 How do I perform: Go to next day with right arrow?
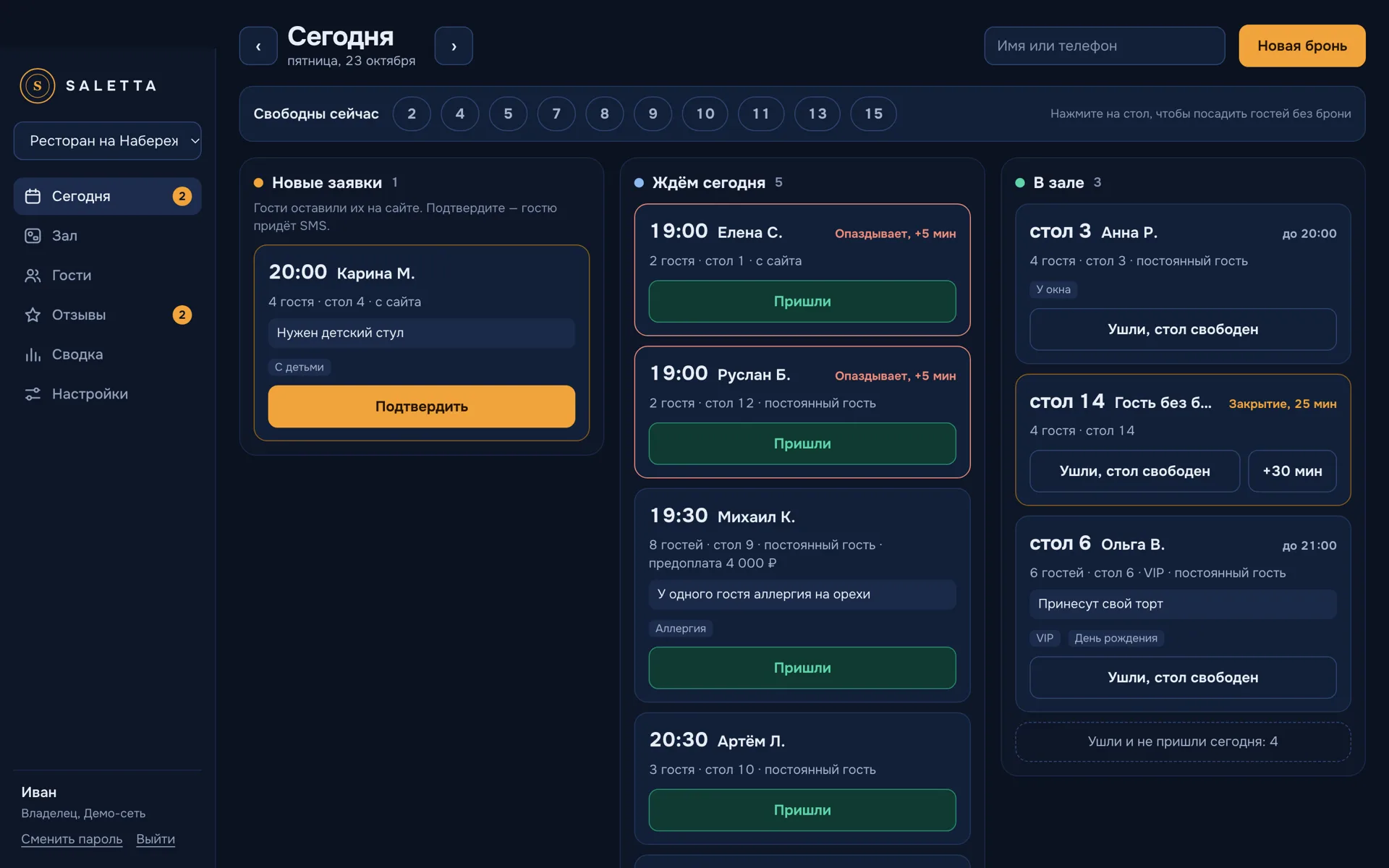454,46
